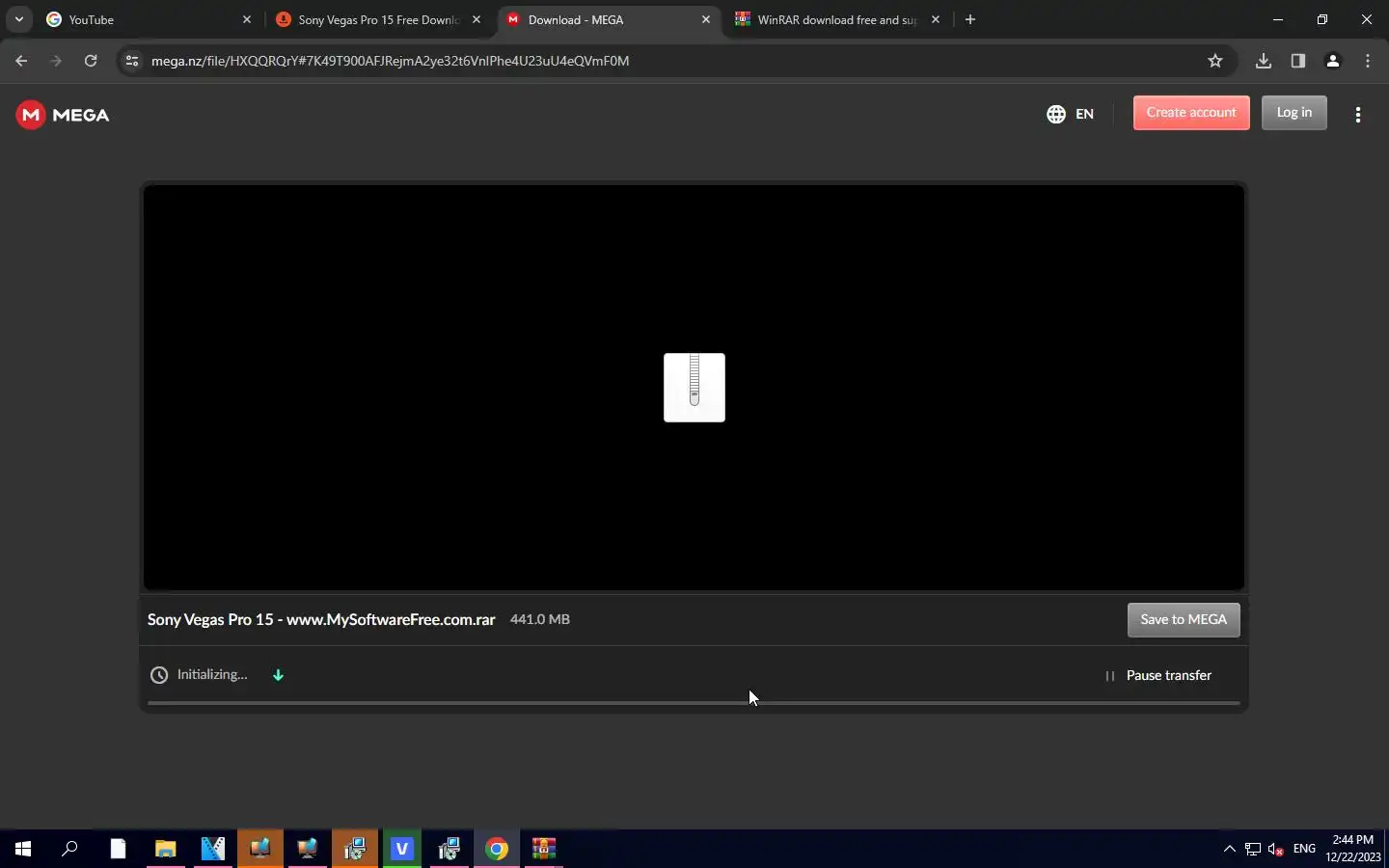Reload the current page
The height and width of the screenshot is (868, 1389).
point(91,61)
